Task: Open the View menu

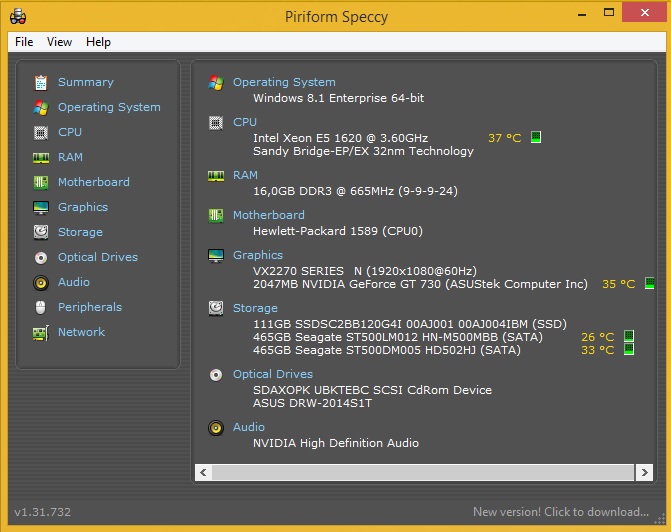Action: tap(59, 42)
